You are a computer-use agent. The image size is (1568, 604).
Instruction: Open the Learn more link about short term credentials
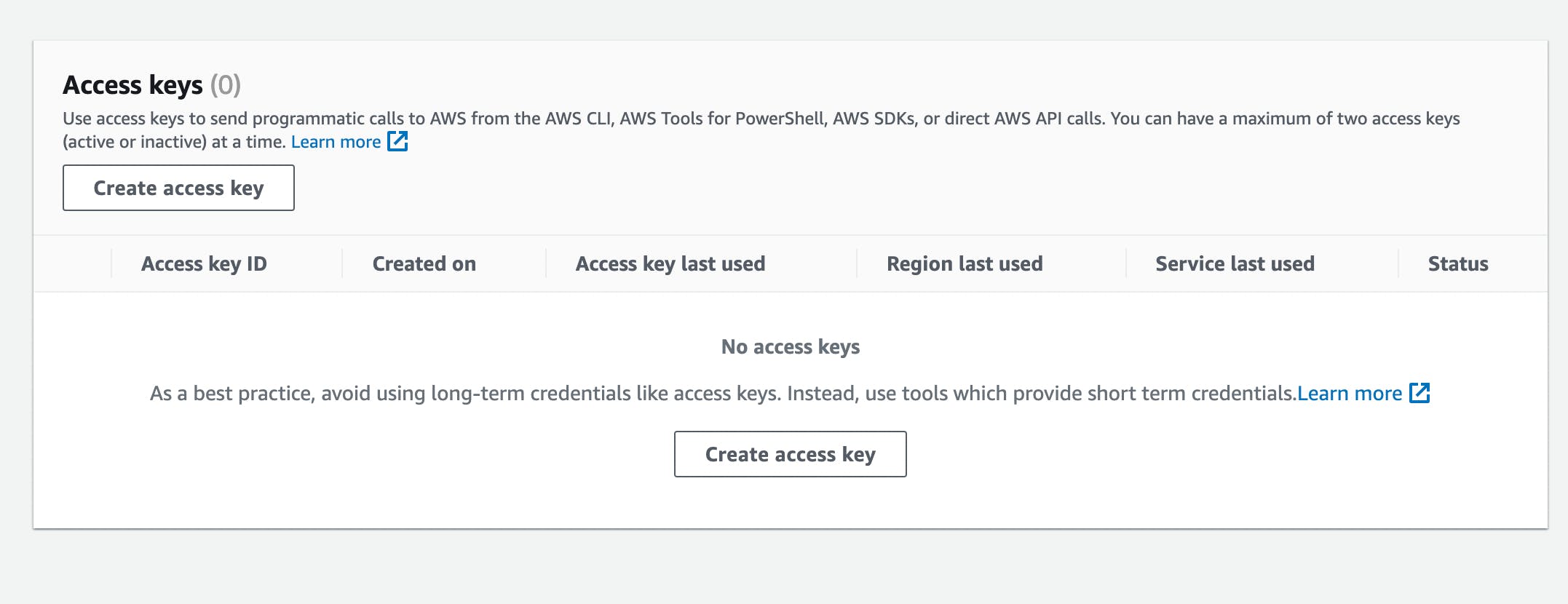point(1349,394)
